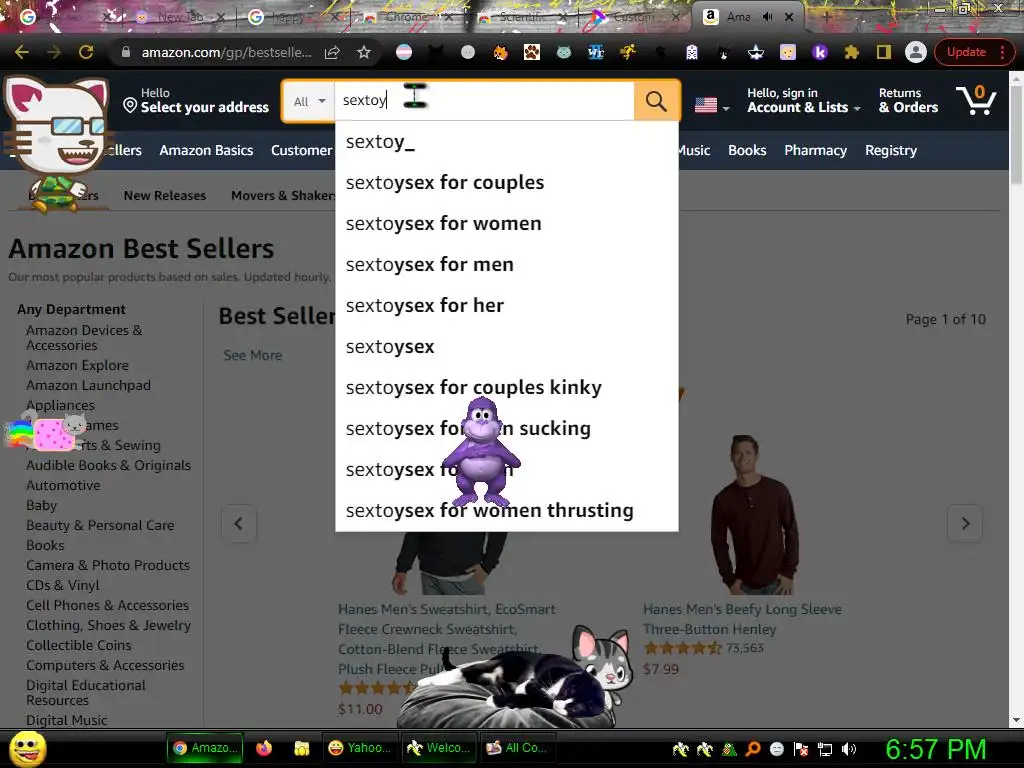The width and height of the screenshot is (1024, 768).
Task: Click the paw print extension icon
Action: (532, 52)
